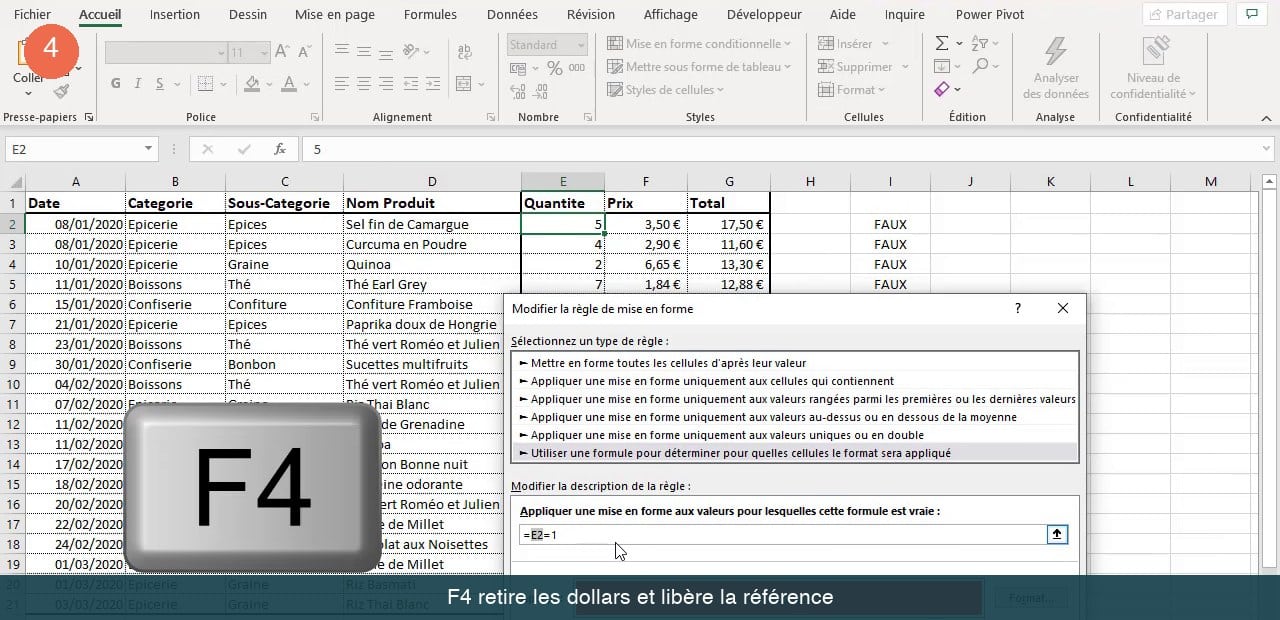Click the Format Painter brush icon
Viewport: 1280px width, 620px height.
point(61,91)
